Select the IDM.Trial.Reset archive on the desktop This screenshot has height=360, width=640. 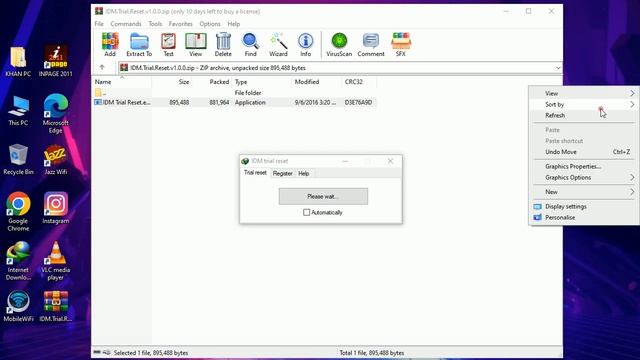56,306
